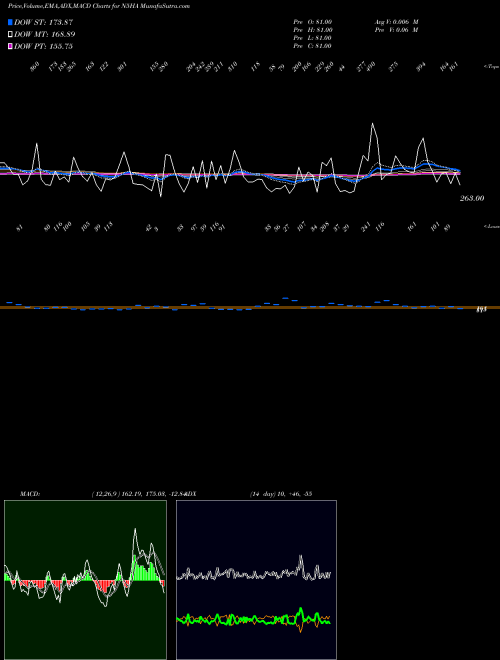Open the ADX indicator panel
This screenshot has height=660, width=500.
[256, 580]
